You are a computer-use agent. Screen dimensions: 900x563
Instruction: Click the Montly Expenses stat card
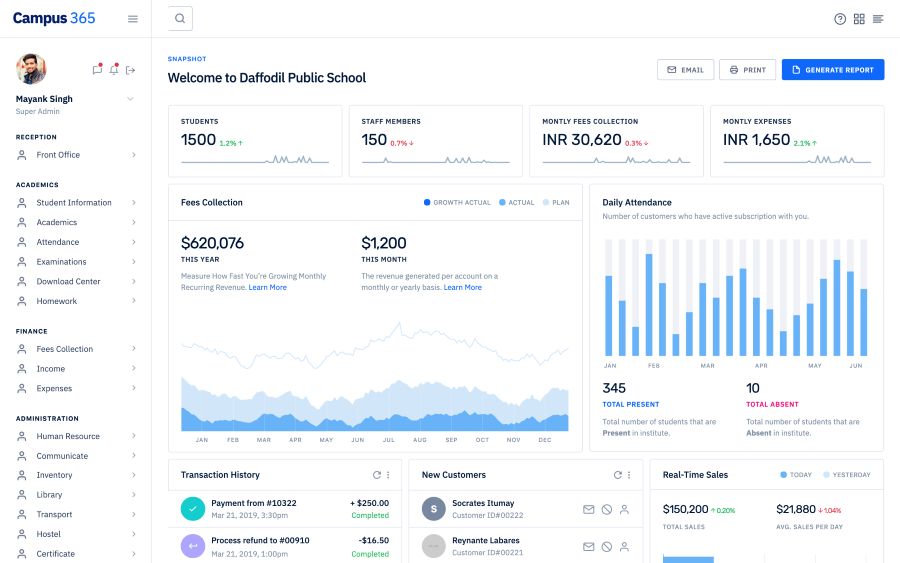pos(797,141)
